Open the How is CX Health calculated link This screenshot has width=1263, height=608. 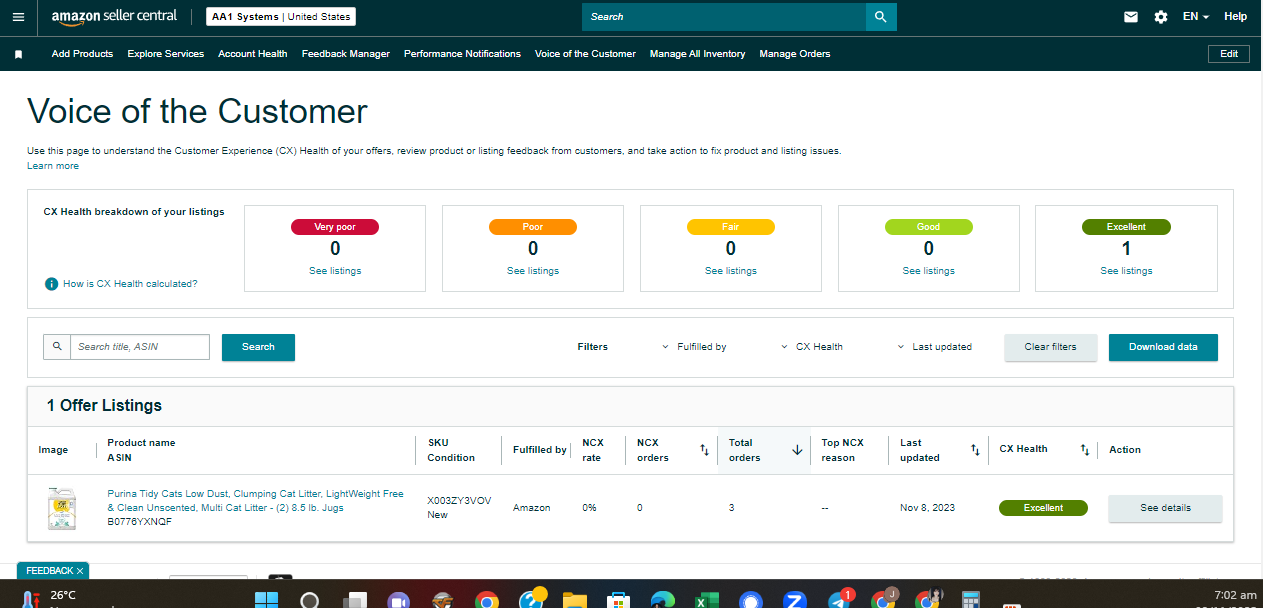(x=130, y=284)
